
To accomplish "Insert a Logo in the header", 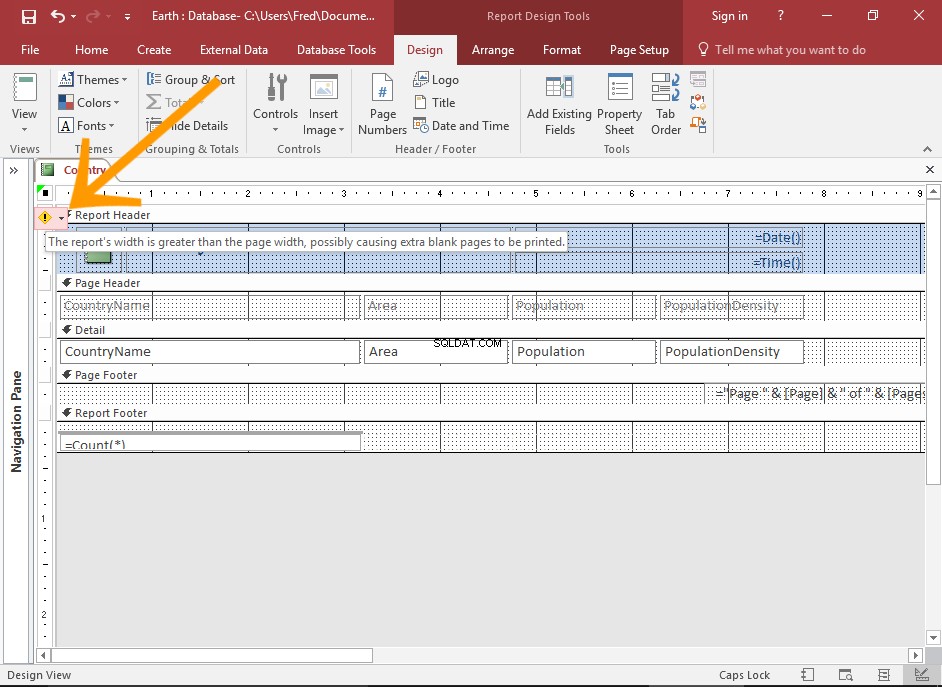I will click(436, 79).
